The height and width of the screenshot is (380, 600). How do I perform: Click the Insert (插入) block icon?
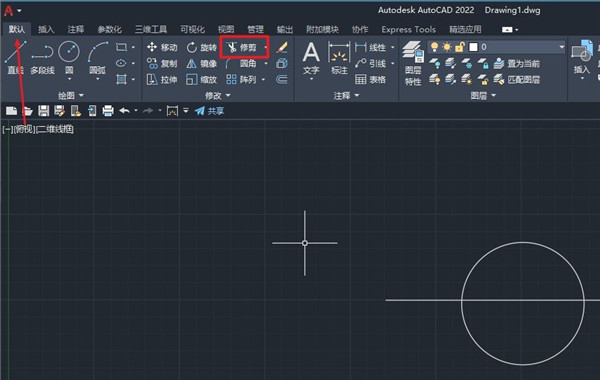click(582, 57)
